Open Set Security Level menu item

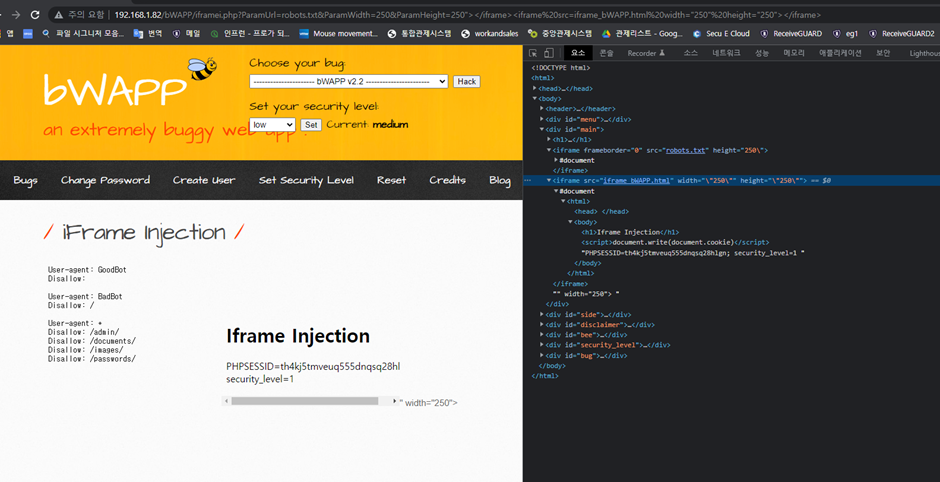(306, 180)
